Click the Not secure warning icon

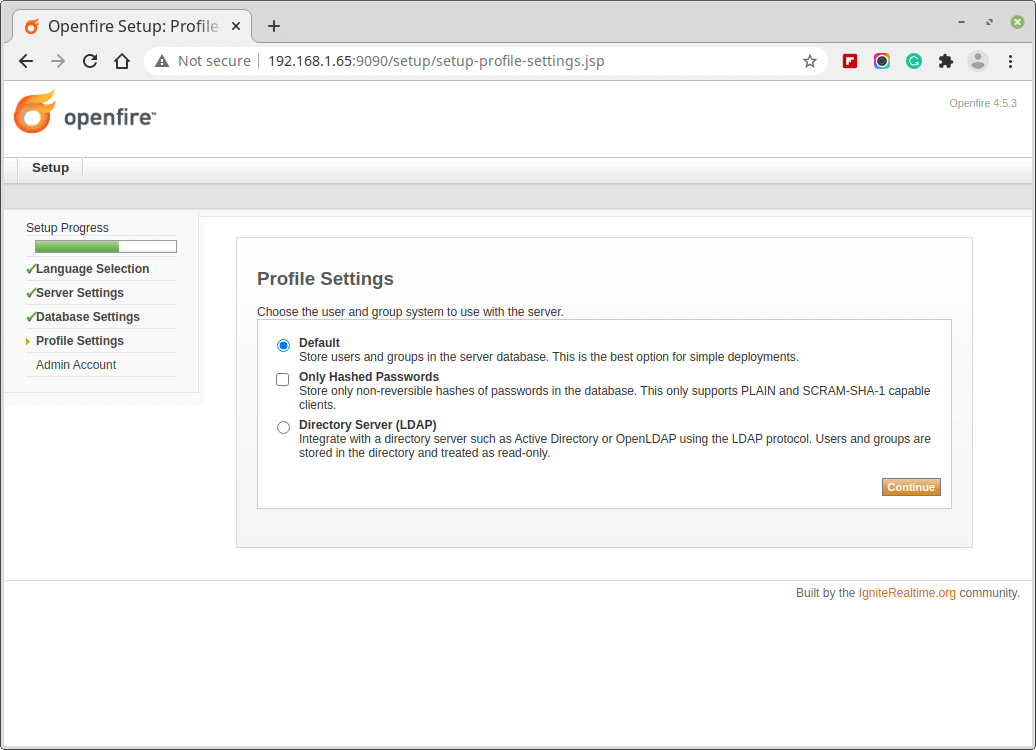pos(162,61)
